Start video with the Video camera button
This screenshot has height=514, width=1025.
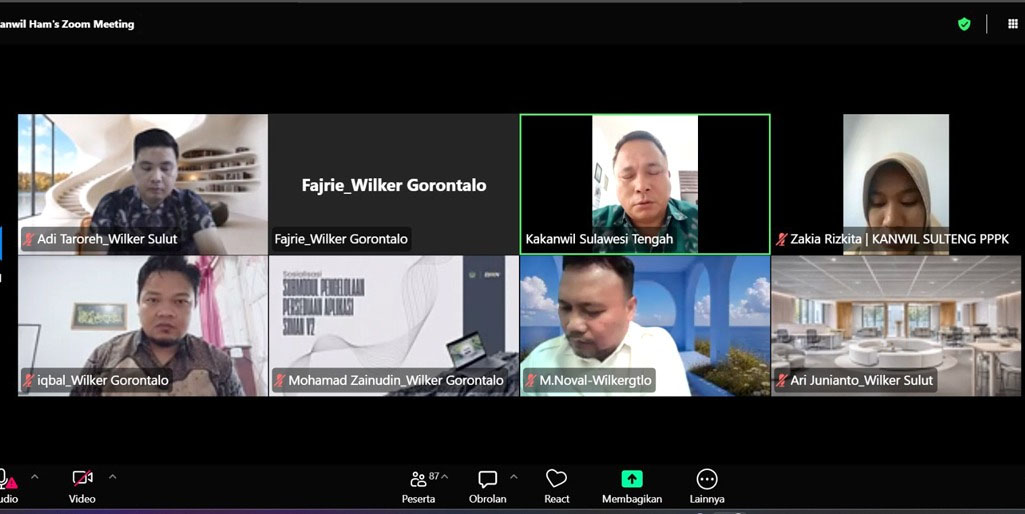[82, 487]
